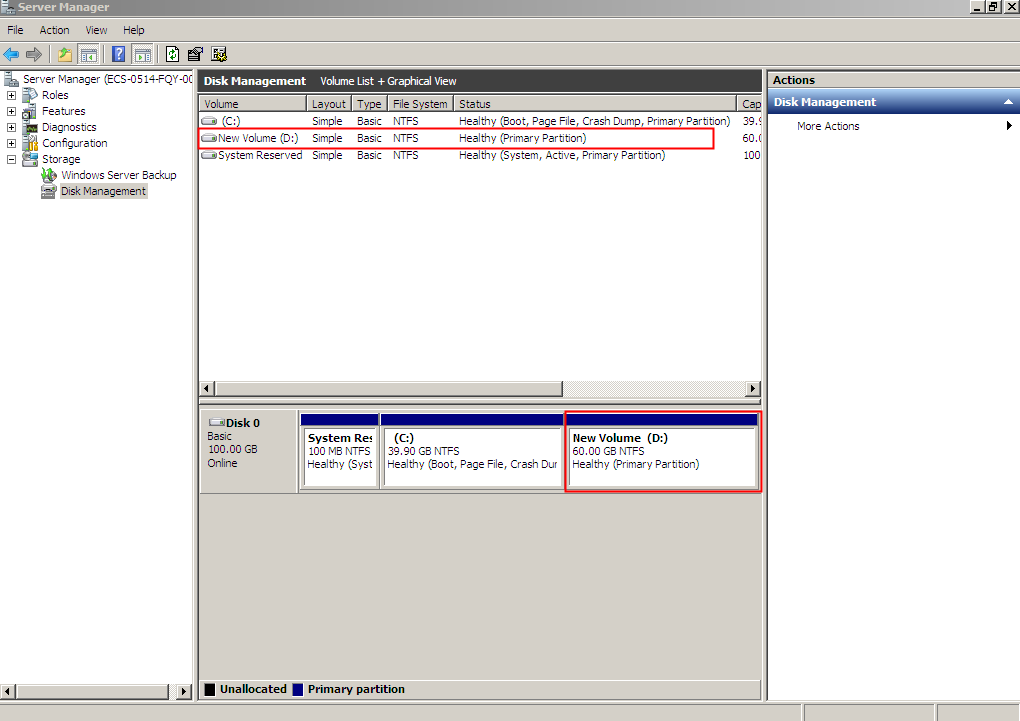Open the Action menu
Viewport: 1020px width, 721px height.
pyautogui.click(x=54, y=30)
